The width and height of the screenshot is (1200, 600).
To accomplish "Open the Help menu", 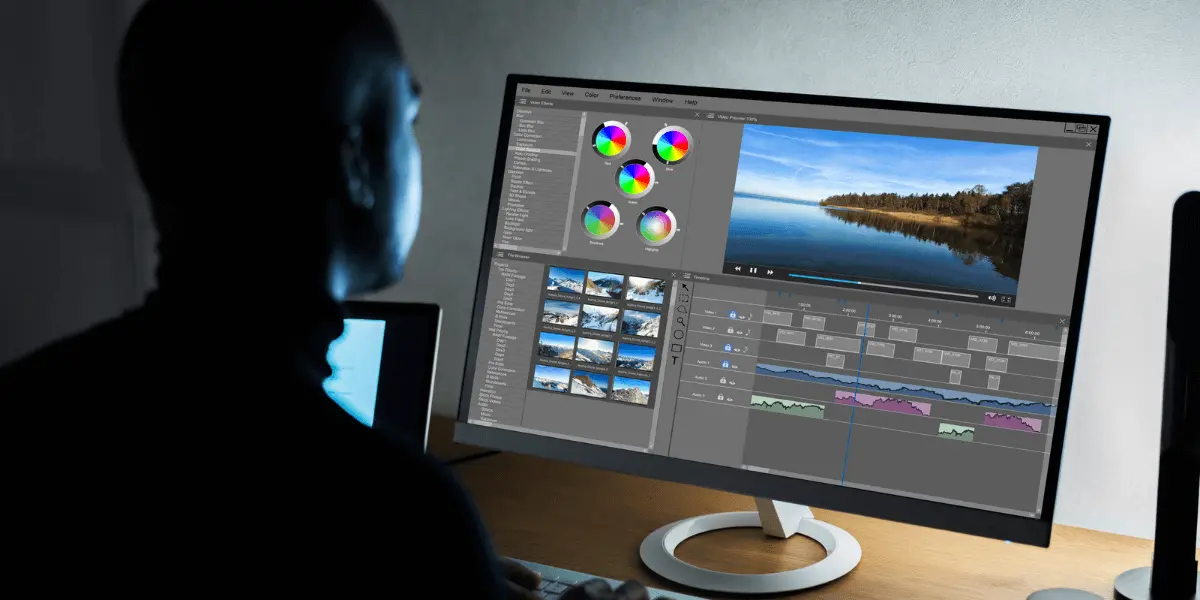I will (x=691, y=102).
